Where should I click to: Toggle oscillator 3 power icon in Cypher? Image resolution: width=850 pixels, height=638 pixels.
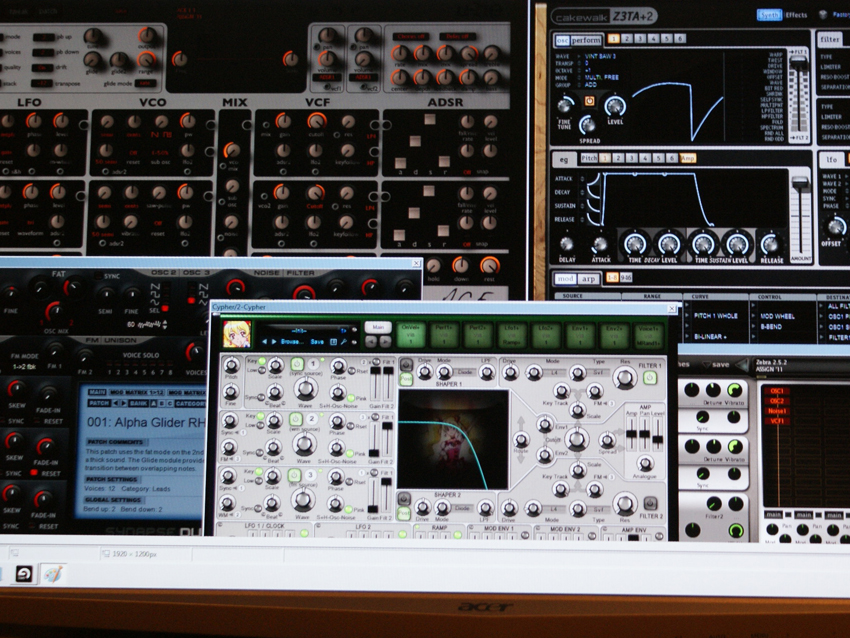point(294,475)
